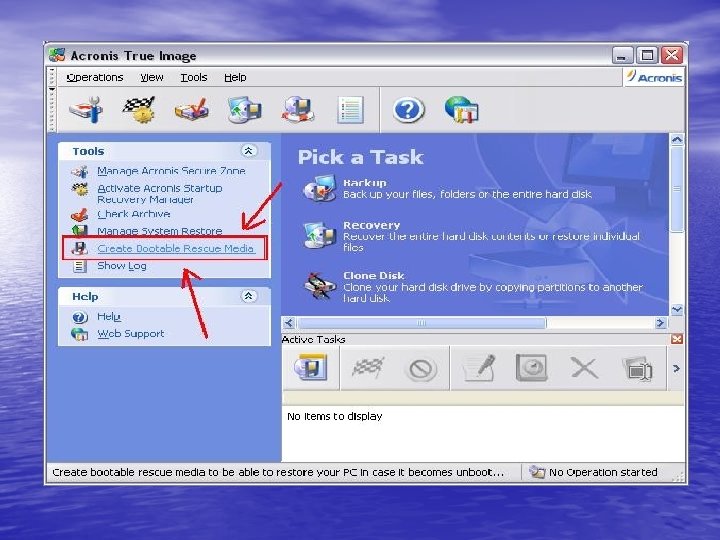
Task: Click the Recovery toolbar icon with green arrow
Action: point(245,109)
